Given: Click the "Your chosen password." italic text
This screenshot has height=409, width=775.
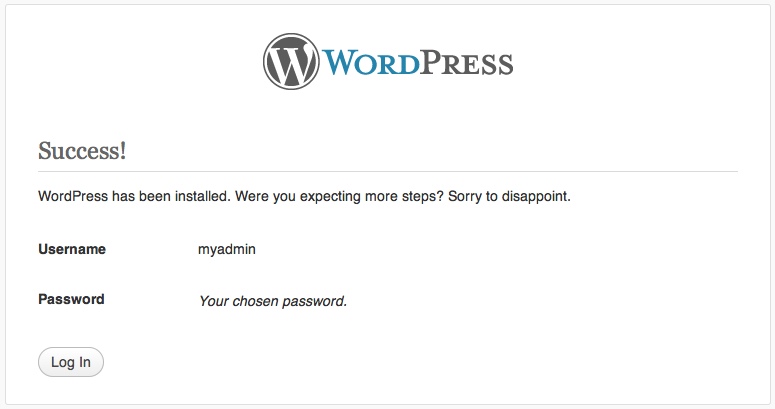Looking at the screenshot, I should click(273, 301).
